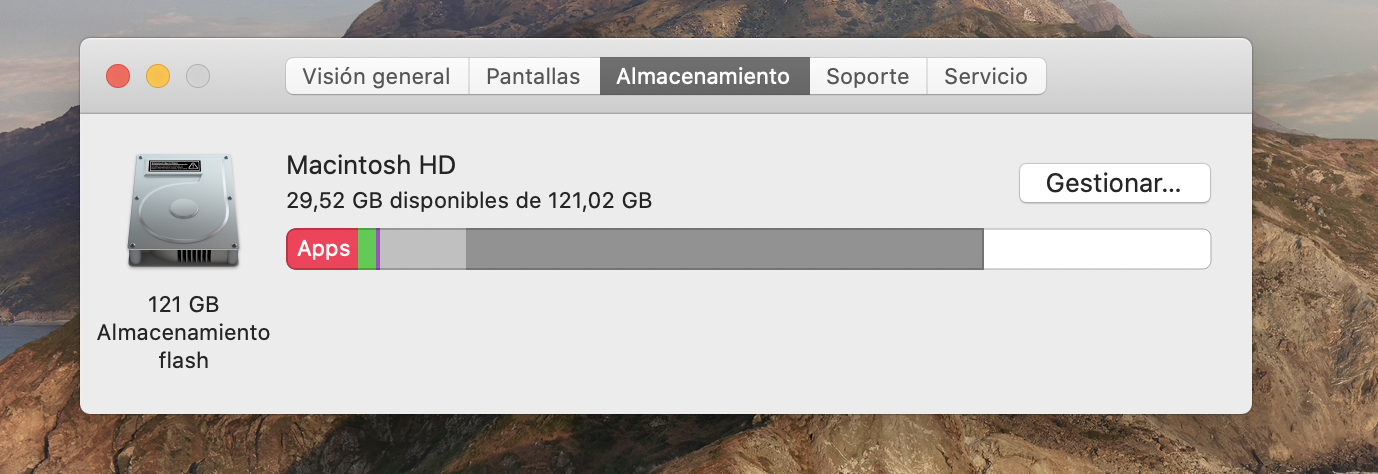The height and width of the screenshot is (474, 1378).
Task: Click the thin purple storage segment
Action: (378, 249)
